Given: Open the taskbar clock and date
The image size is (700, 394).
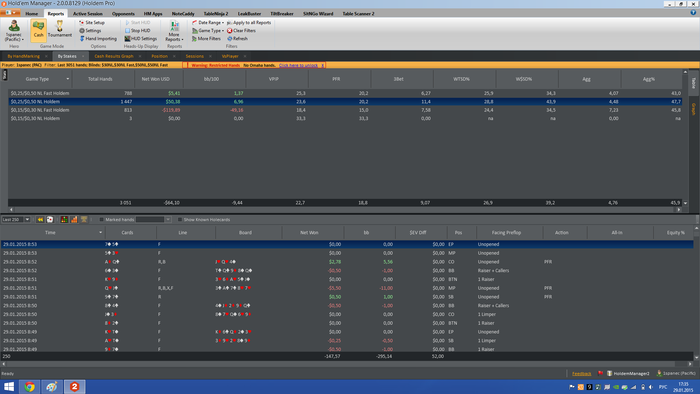Looking at the screenshot, I should tap(683, 386).
